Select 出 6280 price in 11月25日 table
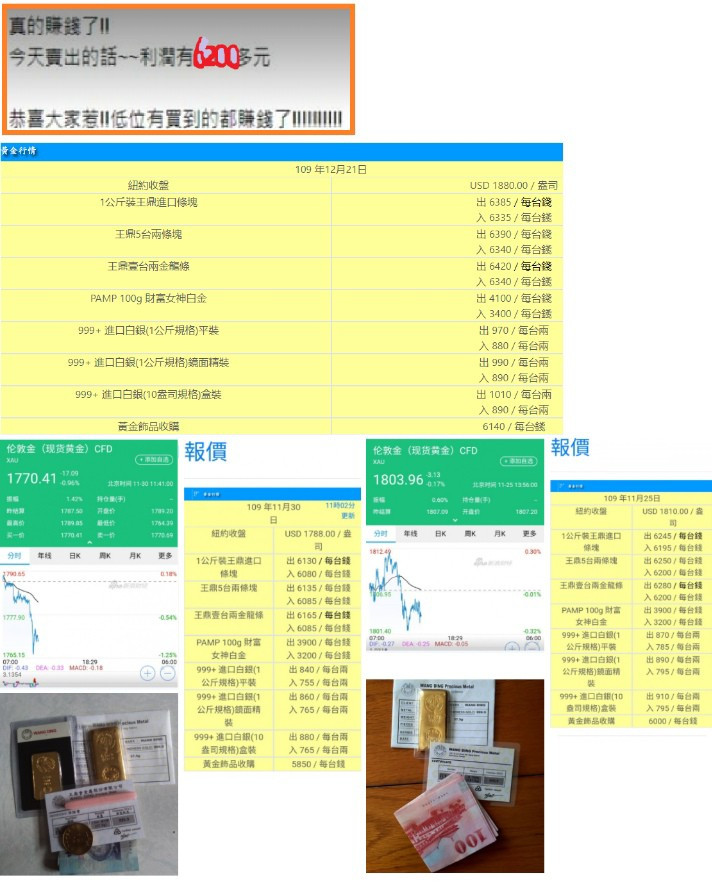This screenshot has width=712, height=895. pos(673,585)
